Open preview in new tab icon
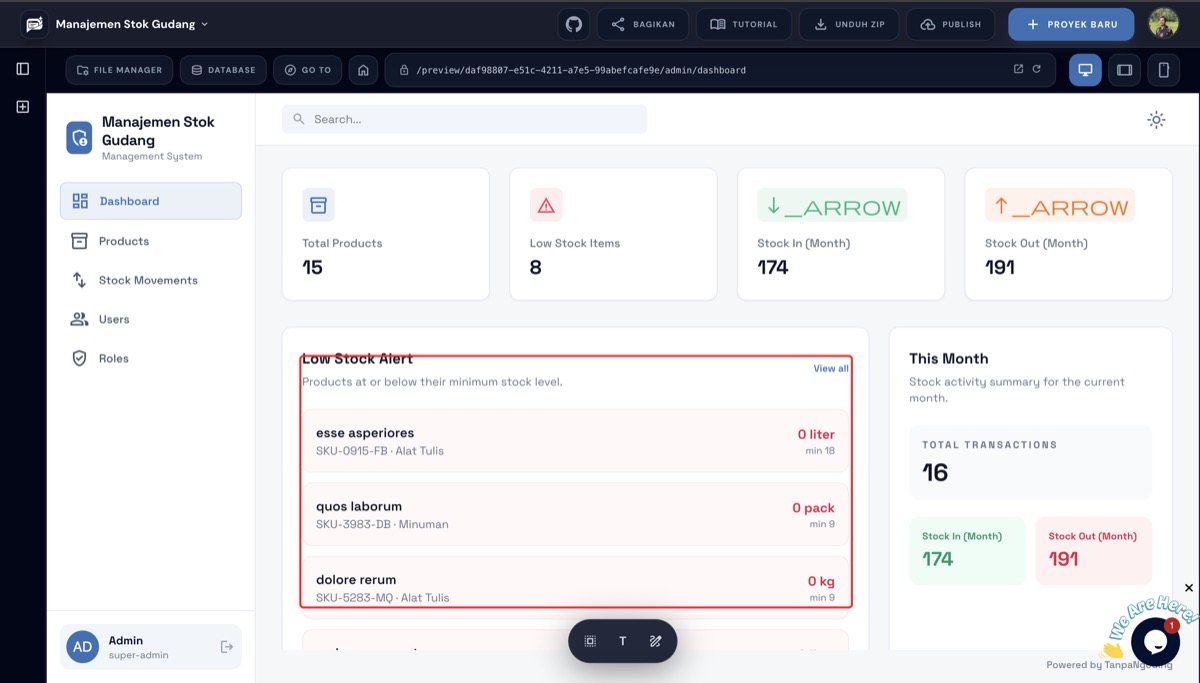The width and height of the screenshot is (1200, 683). (1018, 69)
